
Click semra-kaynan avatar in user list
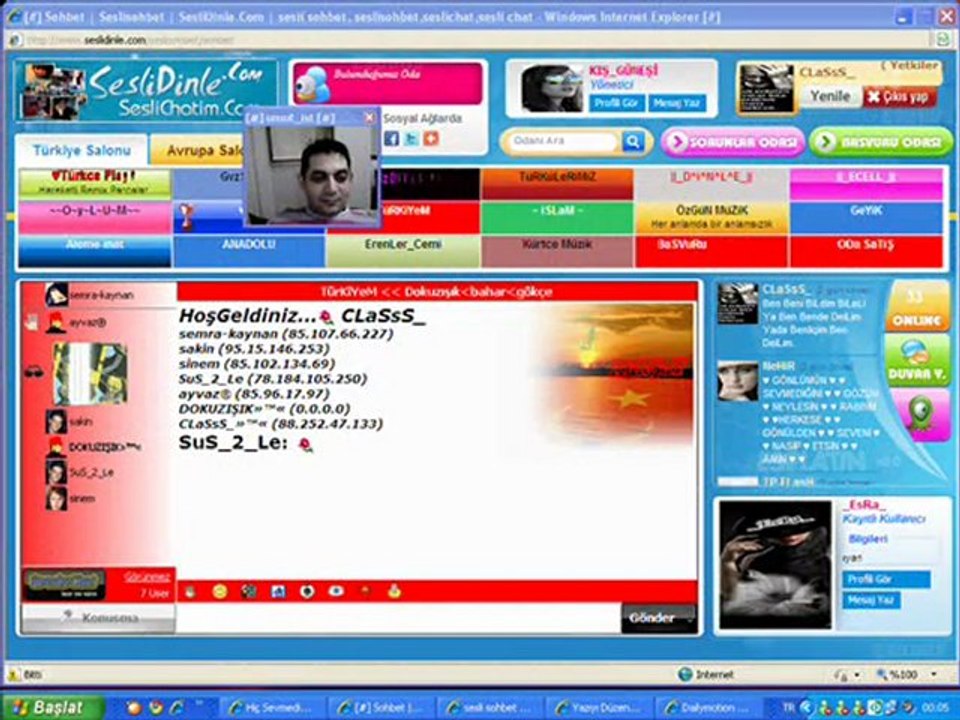56,294
